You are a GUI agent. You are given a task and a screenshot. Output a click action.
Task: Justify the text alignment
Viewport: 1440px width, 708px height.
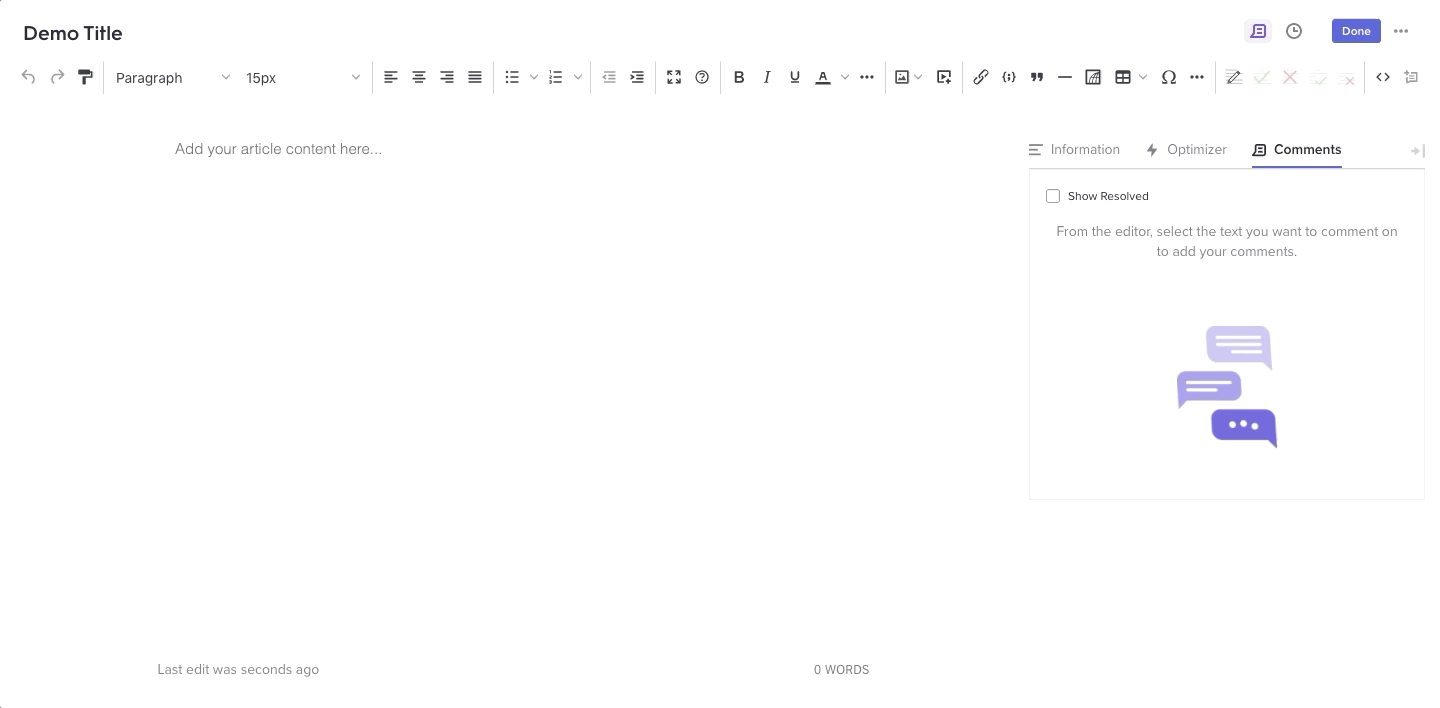pyautogui.click(x=475, y=77)
